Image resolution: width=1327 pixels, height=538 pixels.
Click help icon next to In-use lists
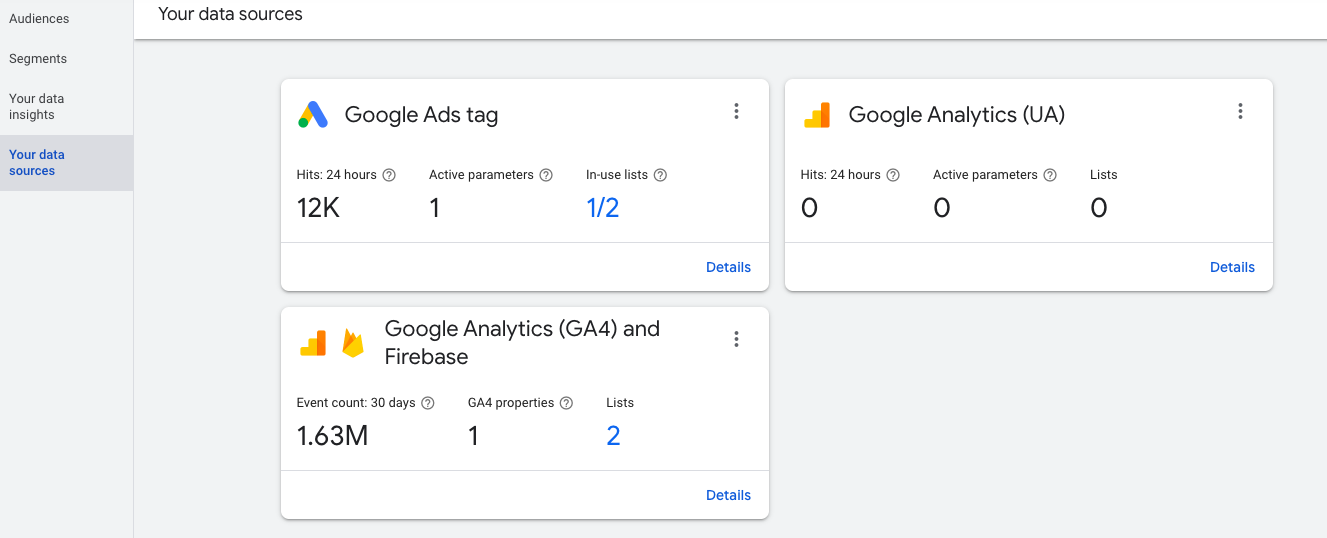pos(660,175)
